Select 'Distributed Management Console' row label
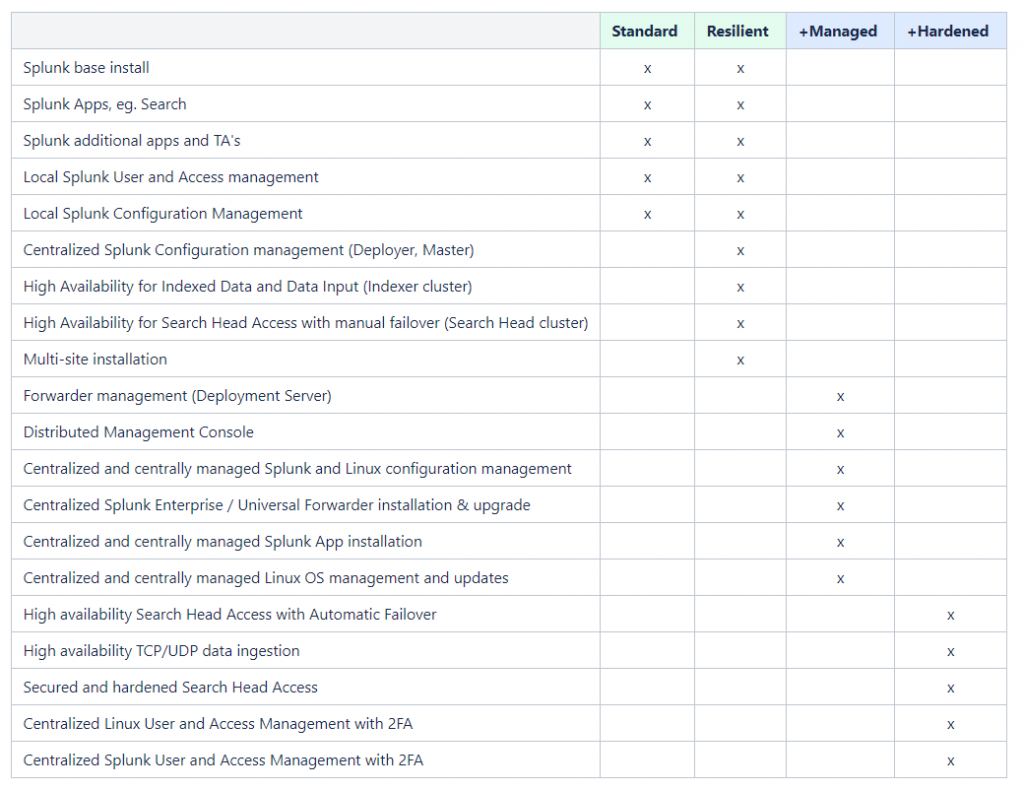 [x=138, y=432]
